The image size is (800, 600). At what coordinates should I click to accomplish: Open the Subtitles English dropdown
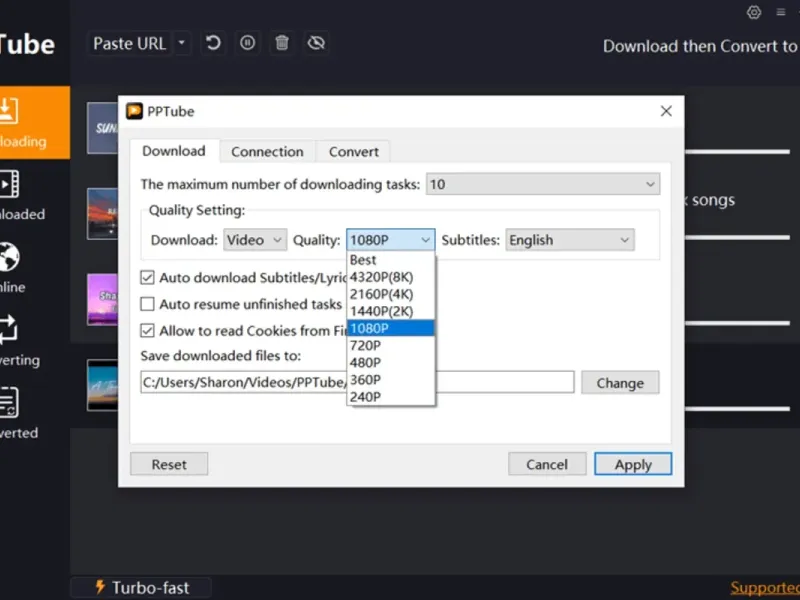pyautogui.click(x=570, y=240)
